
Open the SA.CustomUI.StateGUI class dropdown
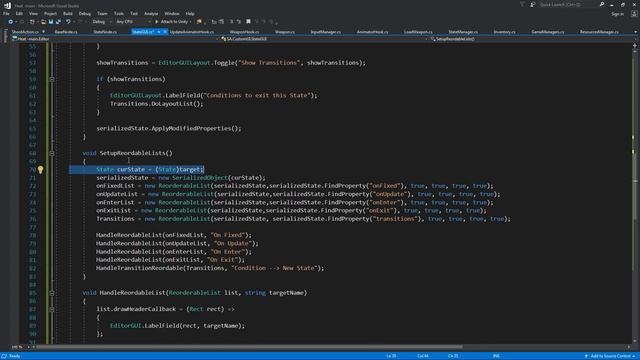[x=324, y=39]
